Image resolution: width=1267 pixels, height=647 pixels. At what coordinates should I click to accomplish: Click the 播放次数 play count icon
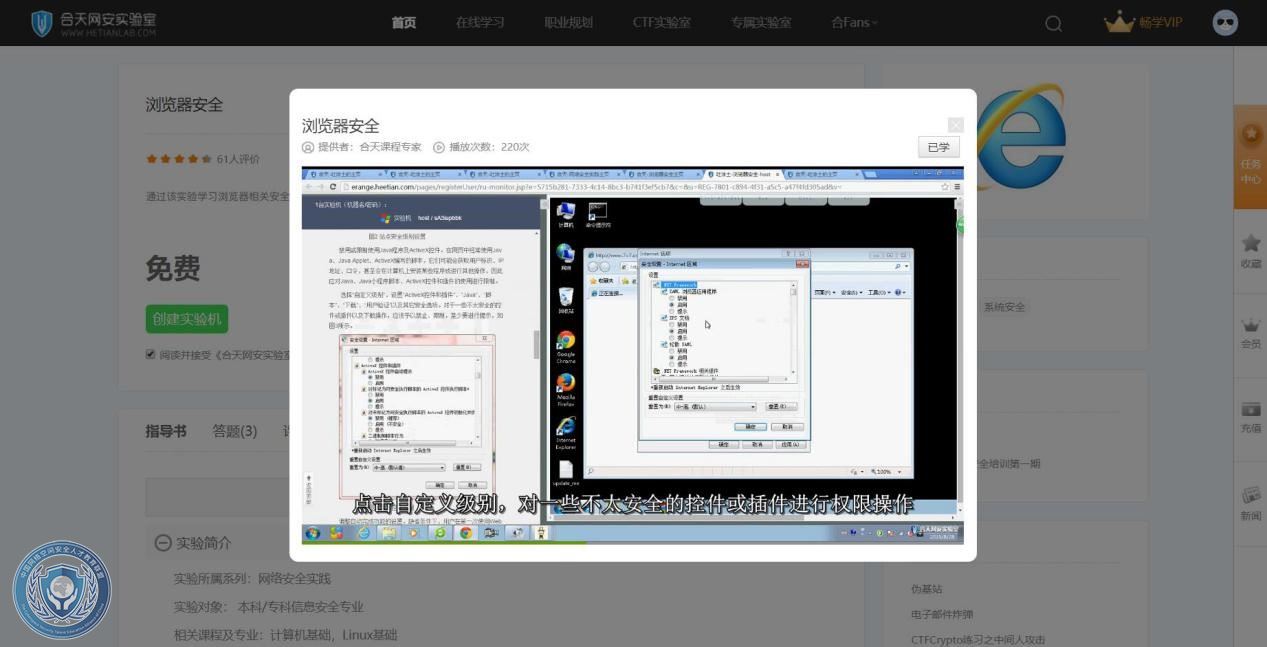(x=439, y=147)
